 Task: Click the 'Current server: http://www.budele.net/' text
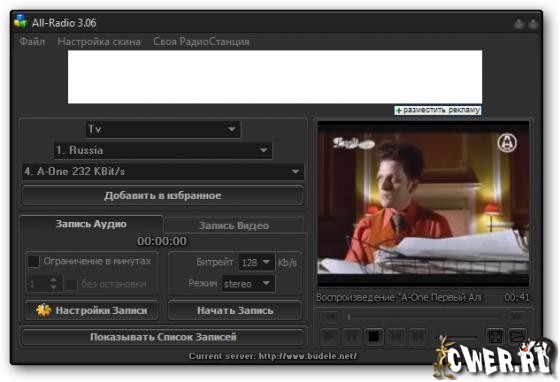[x=272, y=356]
